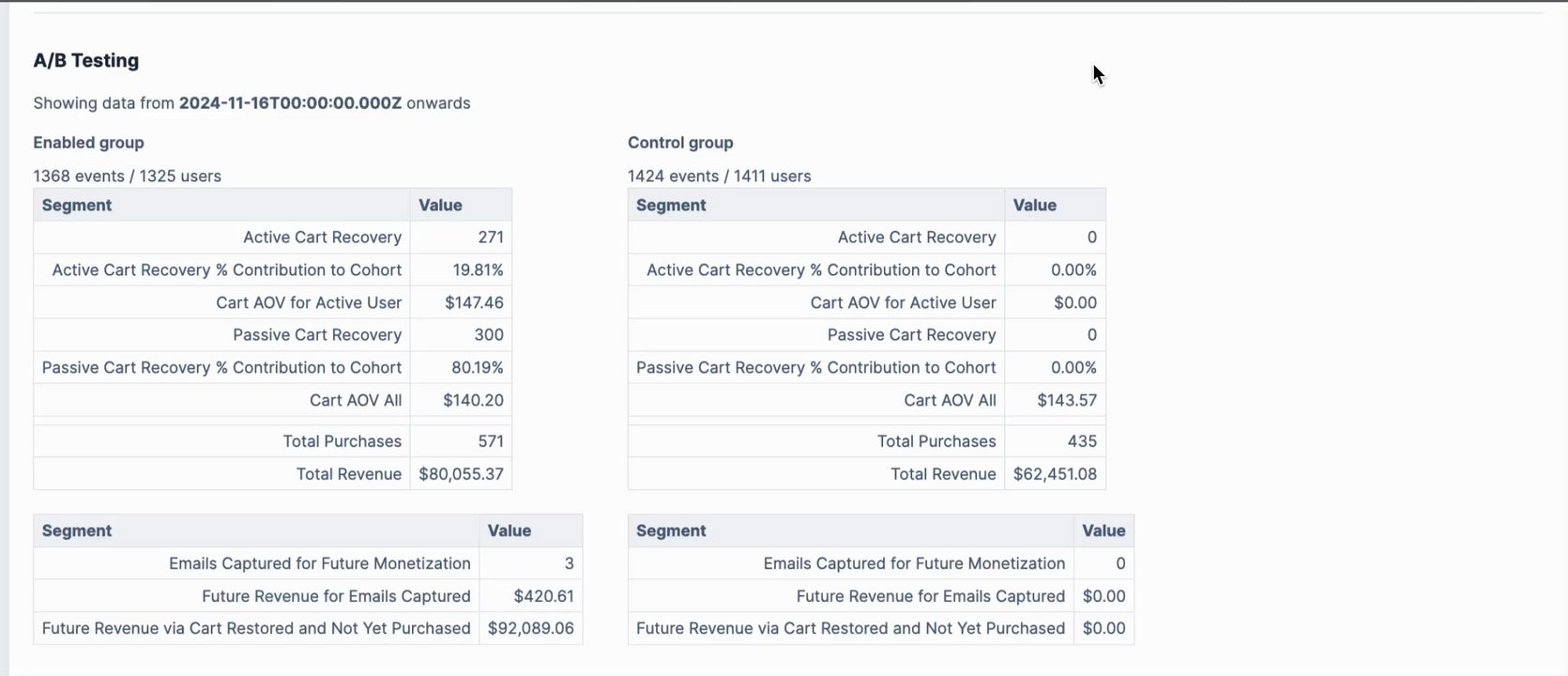Select the 19.81% contribution value cell
The image size is (1568, 676).
tap(478, 270)
